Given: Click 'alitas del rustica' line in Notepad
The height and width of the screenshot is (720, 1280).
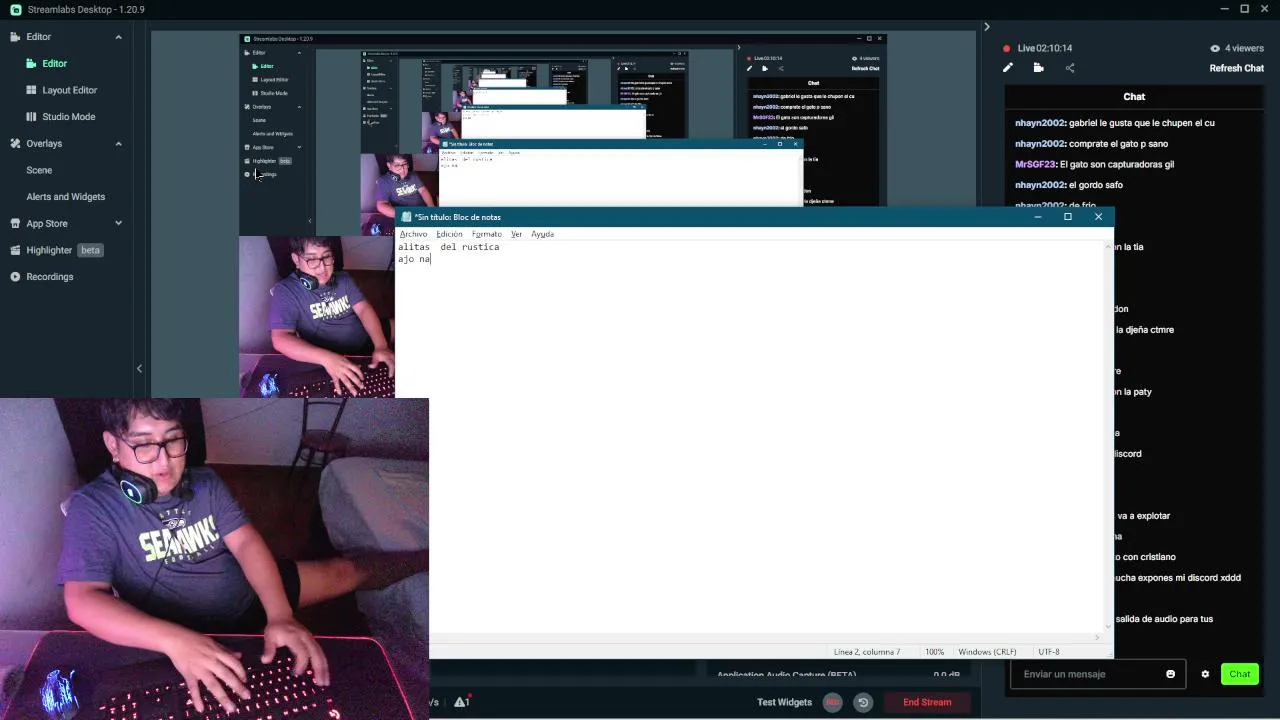Looking at the screenshot, I should tap(448, 247).
